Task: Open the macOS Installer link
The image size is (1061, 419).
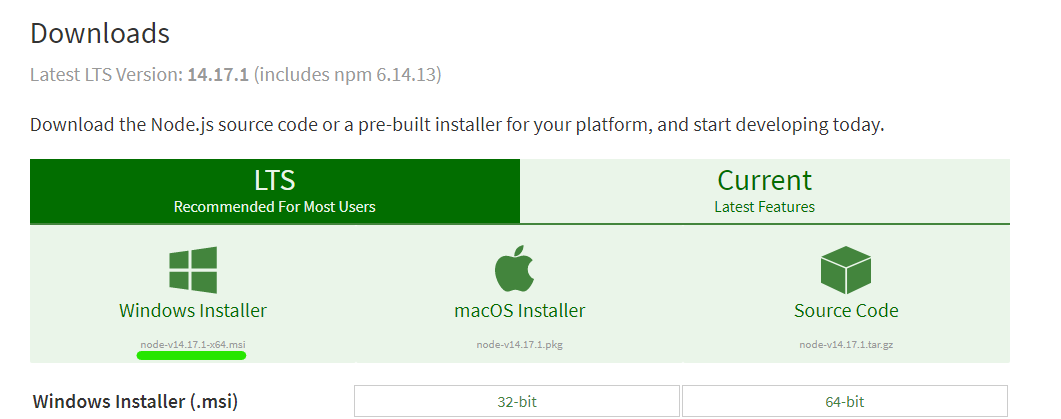Action: (519, 310)
